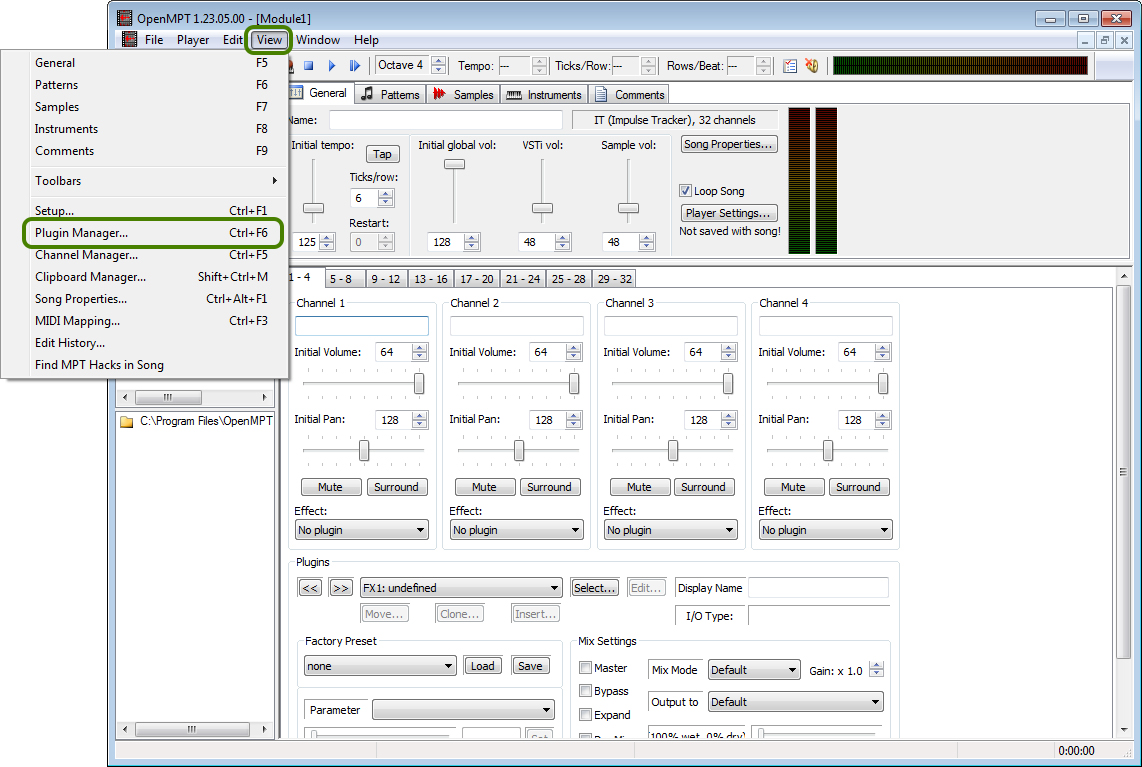Open the Channel 3 Effect plugin dropdown

pyautogui.click(x=671, y=530)
